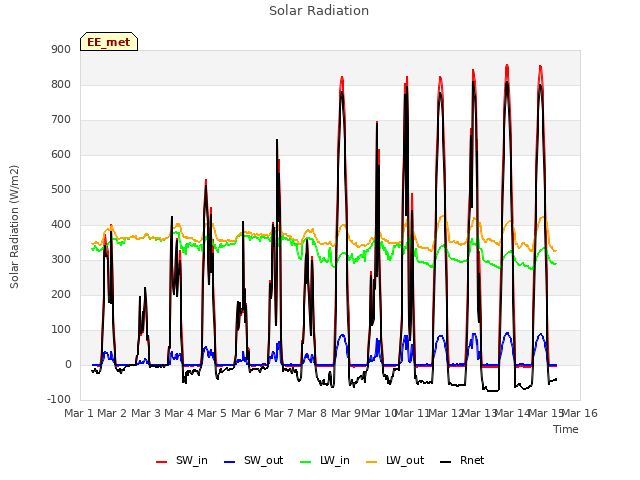The height and width of the screenshot is (480, 640).
Task: Toggle the SW_in legend entry
Action: tap(182, 460)
